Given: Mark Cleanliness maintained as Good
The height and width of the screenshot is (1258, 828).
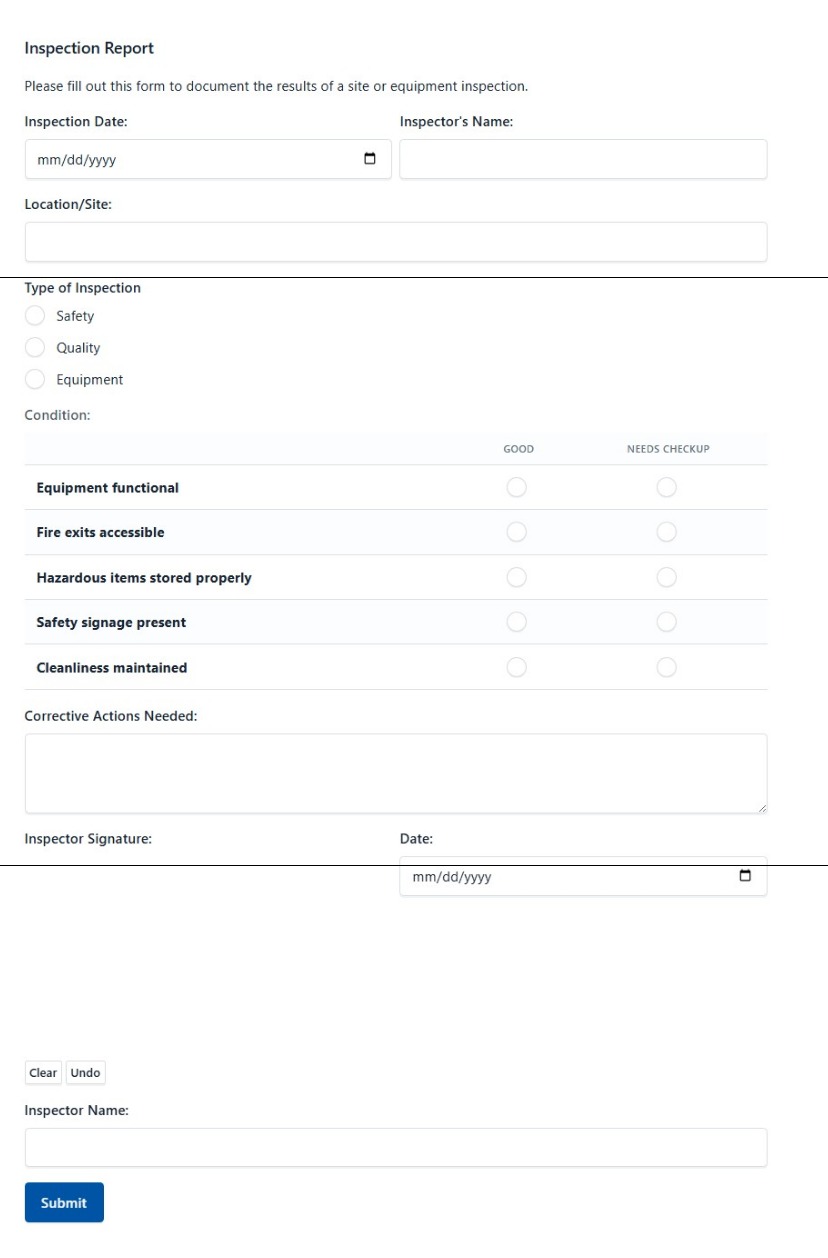Looking at the screenshot, I should pyautogui.click(x=516, y=667).
